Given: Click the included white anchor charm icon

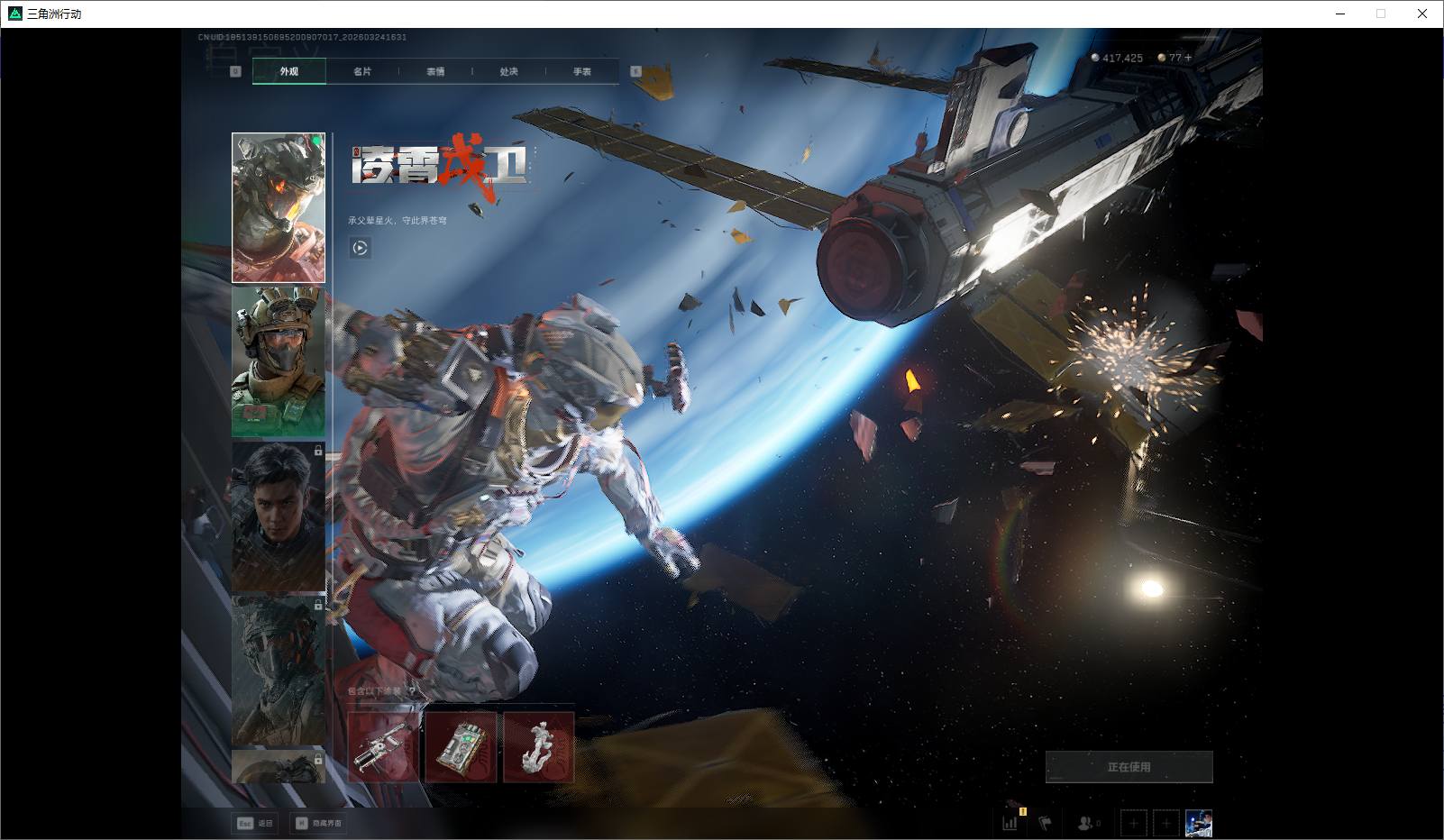Looking at the screenshot, I should pos(538,747).
